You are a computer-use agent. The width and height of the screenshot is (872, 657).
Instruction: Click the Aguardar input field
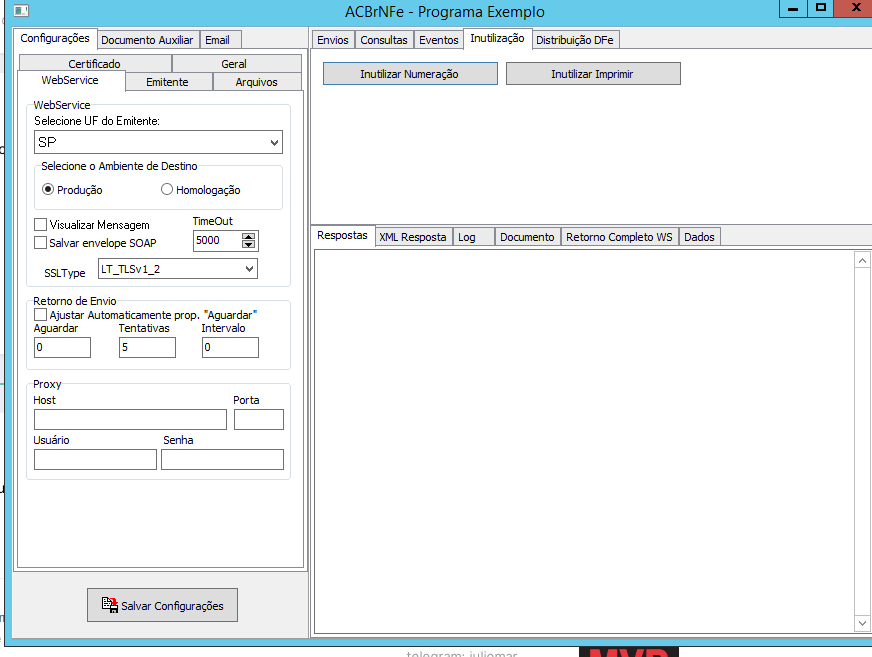click(x=62, y=347)
